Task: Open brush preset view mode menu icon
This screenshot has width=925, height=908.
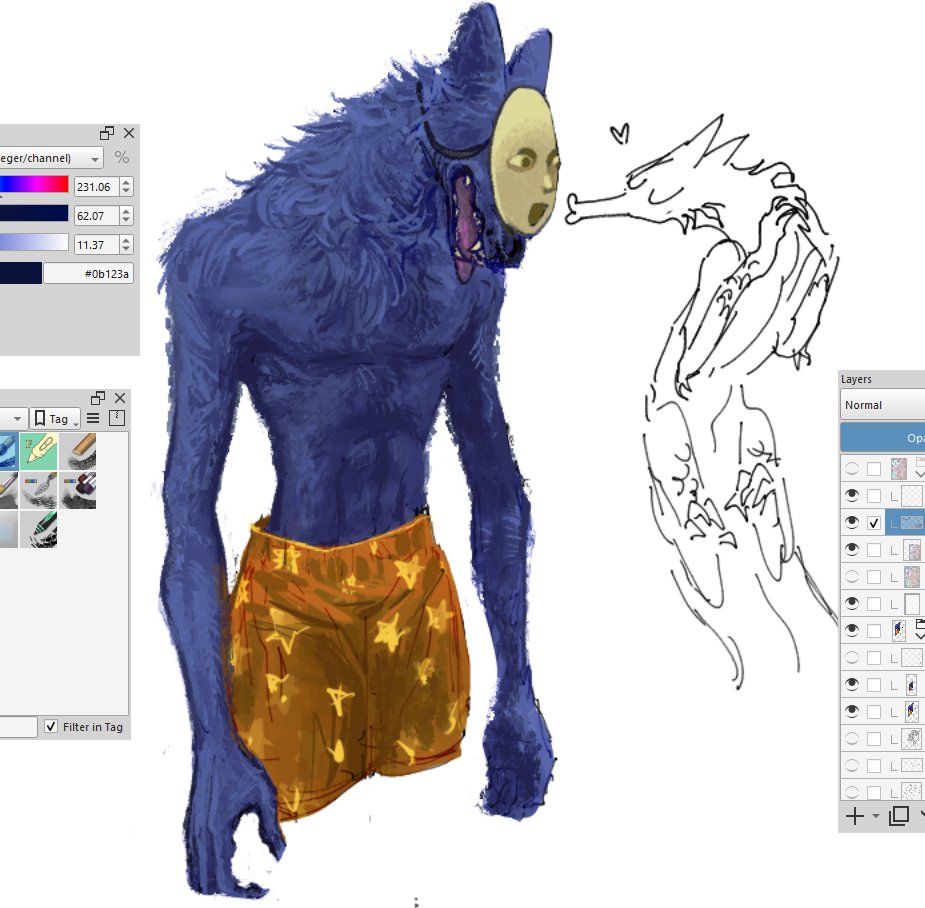Action: click(93, 419)
